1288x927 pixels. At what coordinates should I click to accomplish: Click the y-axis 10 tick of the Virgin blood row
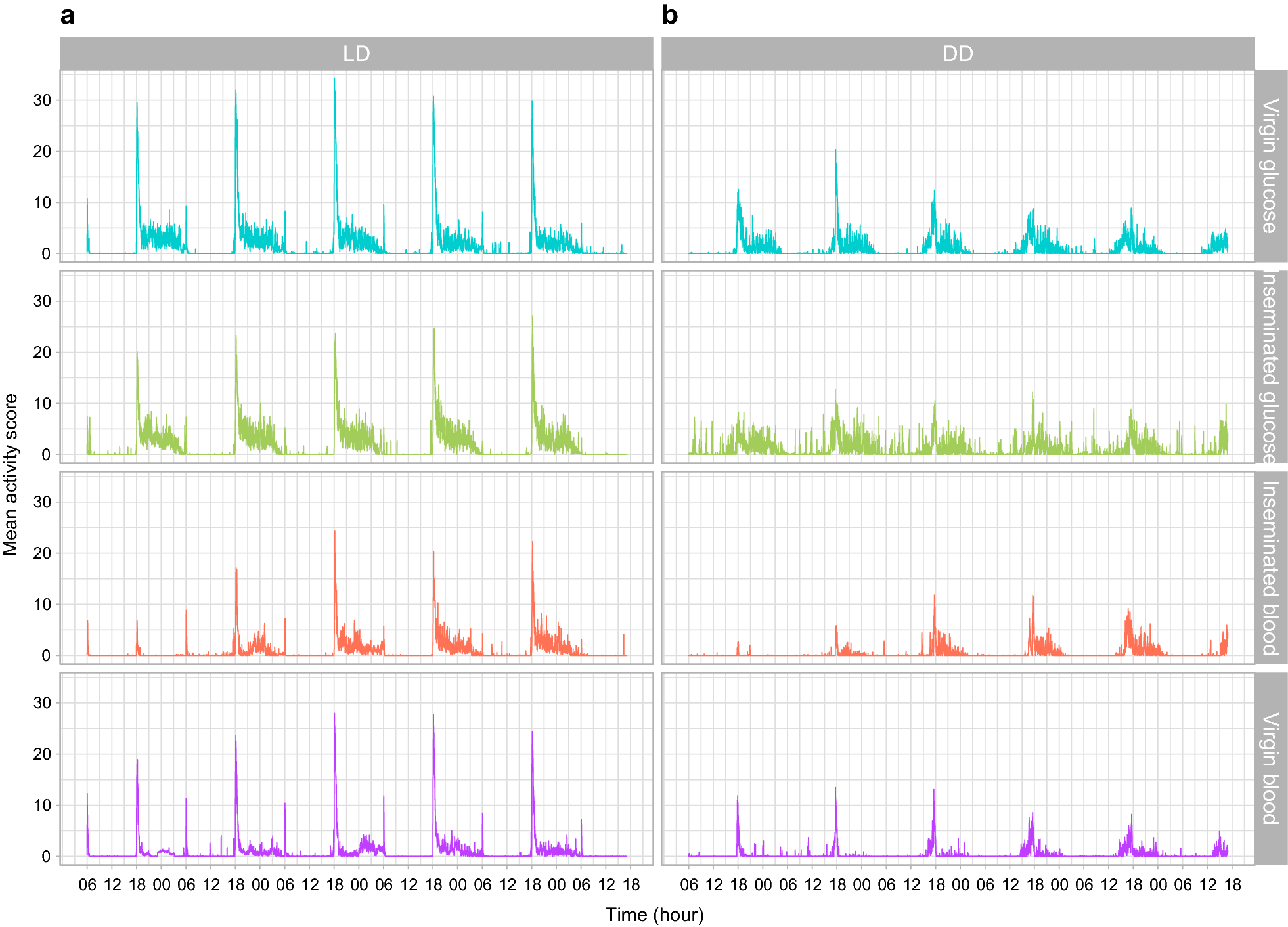pyautogui.click(x=42, y=806)
